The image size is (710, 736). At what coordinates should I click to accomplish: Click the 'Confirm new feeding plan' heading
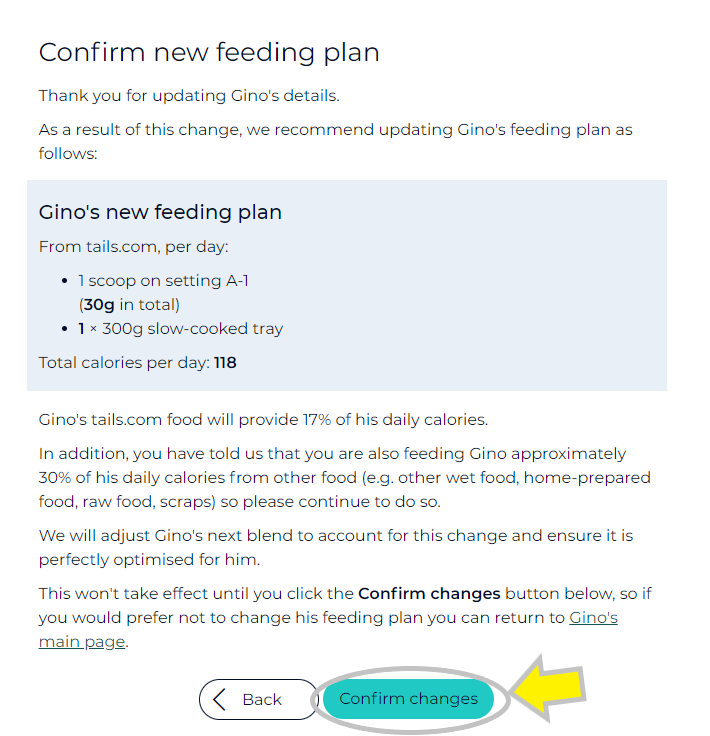pyautogui.click(x=209, y=52)
